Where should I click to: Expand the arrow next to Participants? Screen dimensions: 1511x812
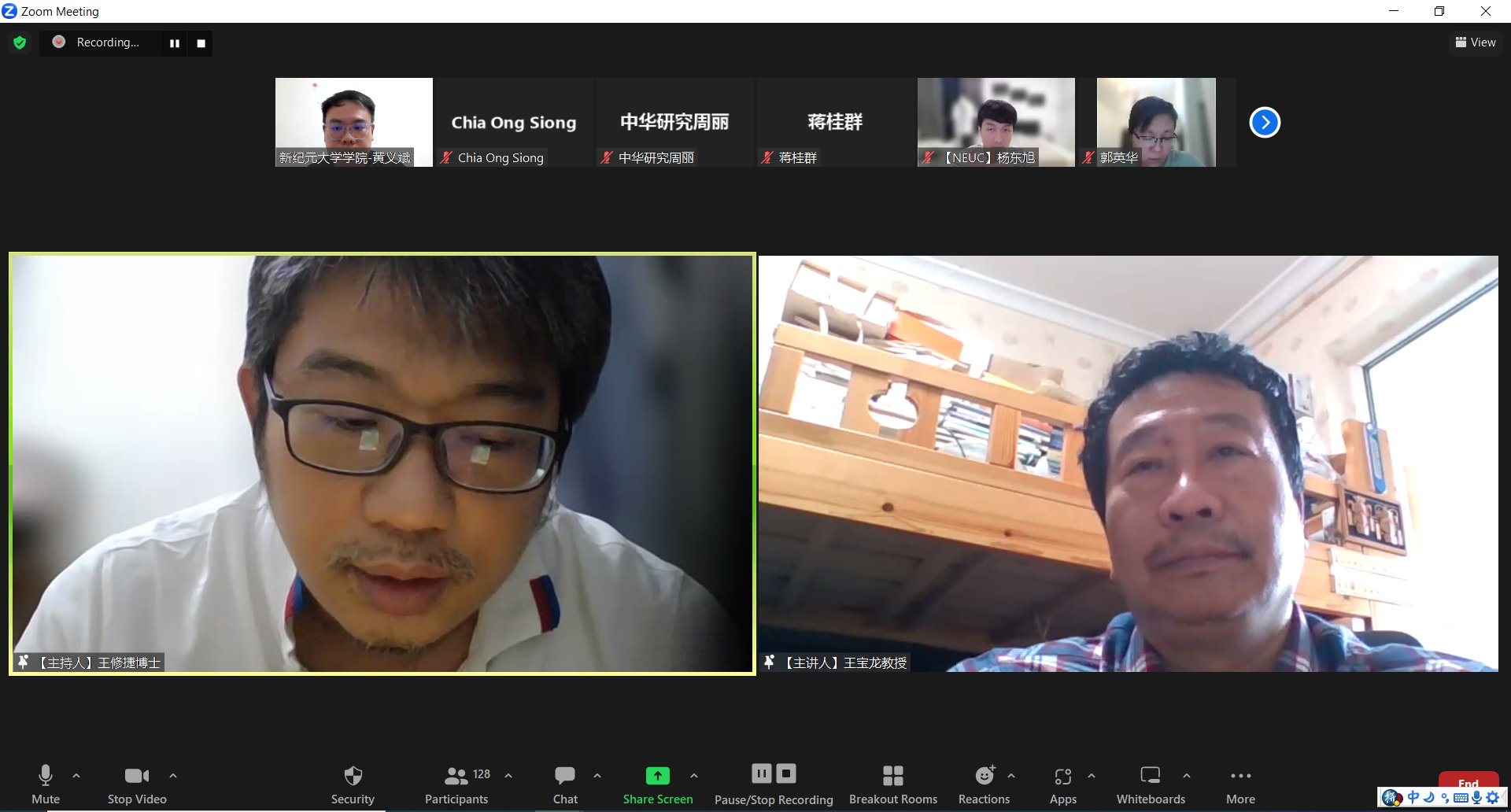click(508, 776)
